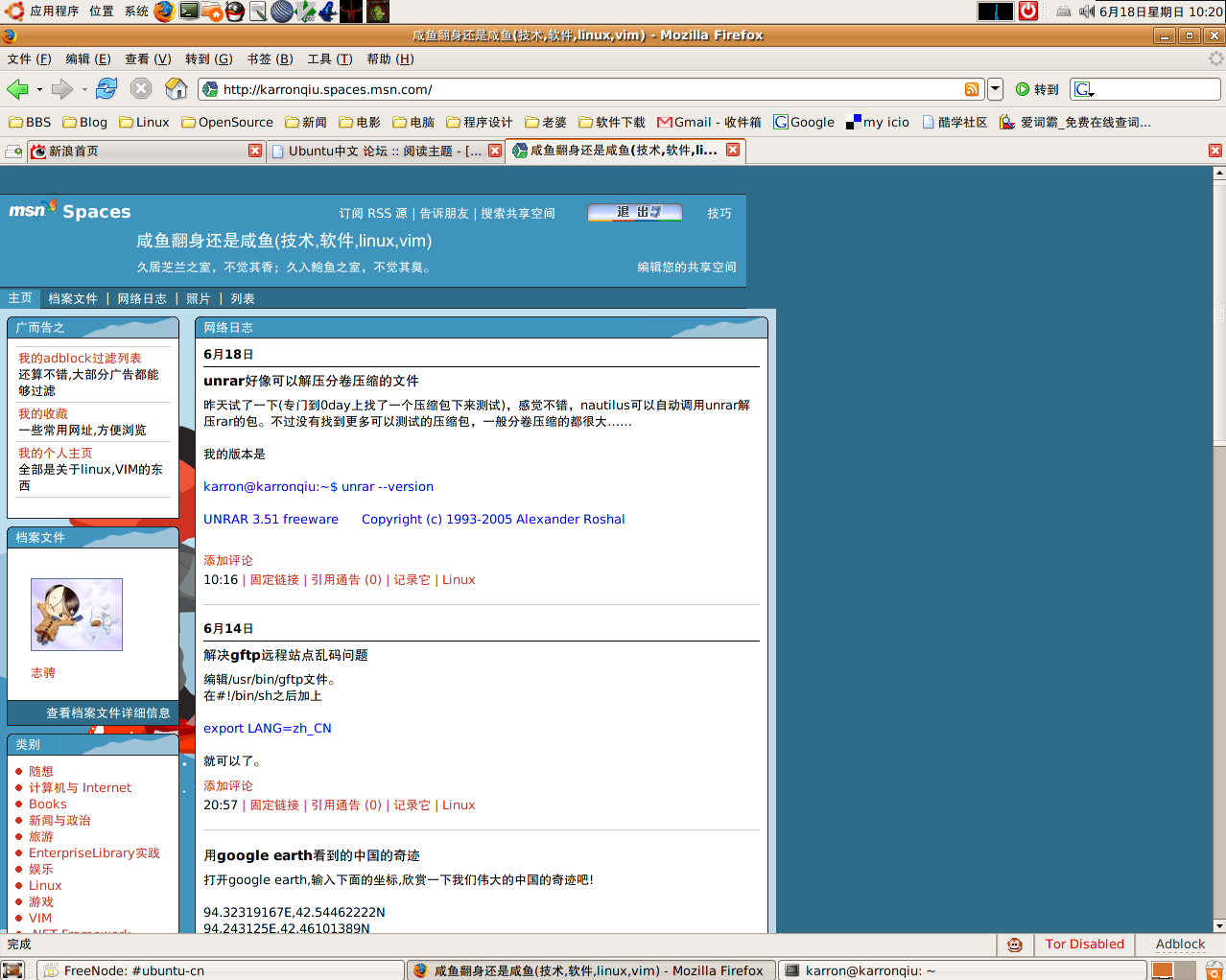Click the 转到 Go button

point(1037,89)
